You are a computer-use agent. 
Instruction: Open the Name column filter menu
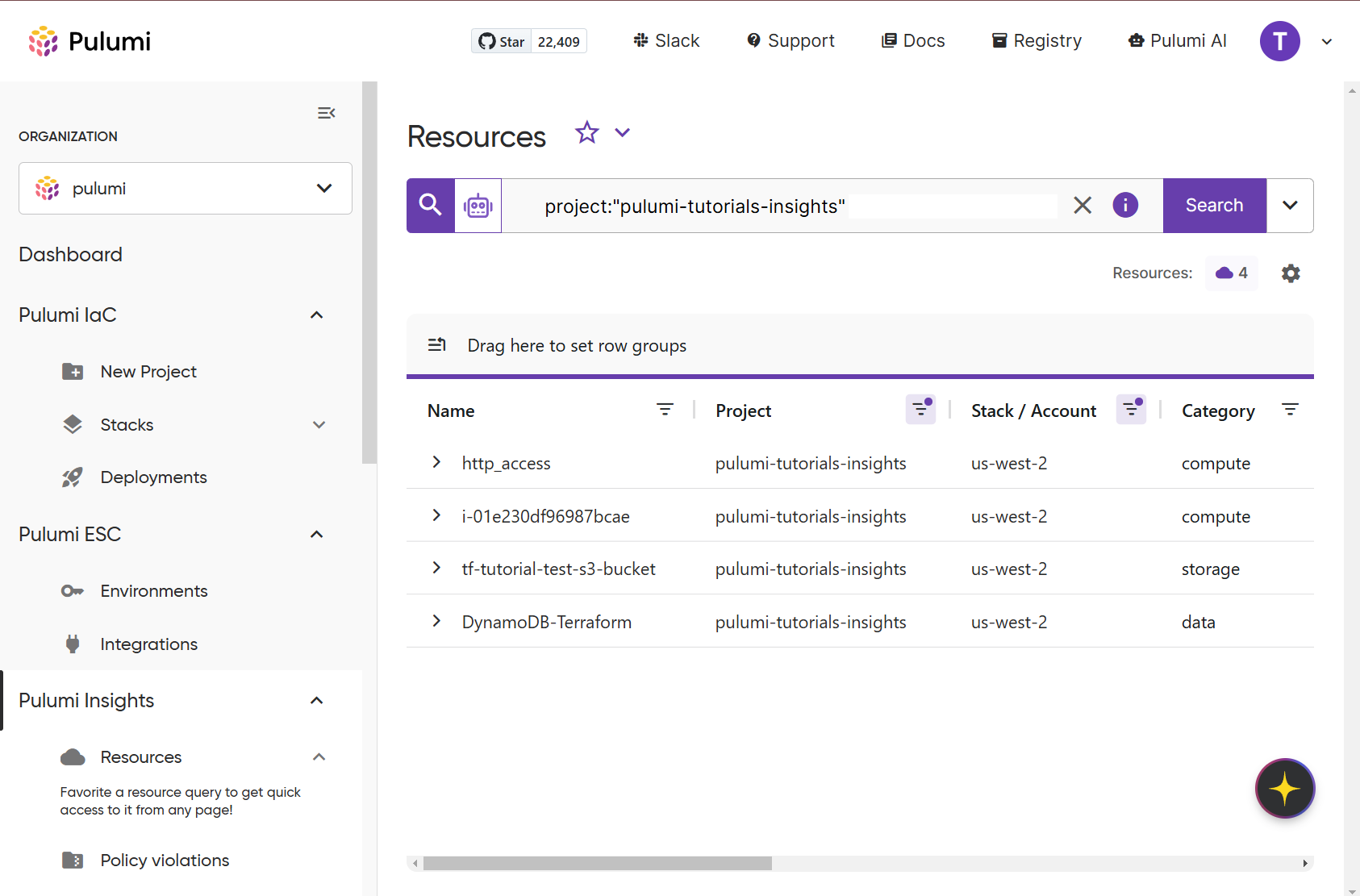tap(665, 410)
